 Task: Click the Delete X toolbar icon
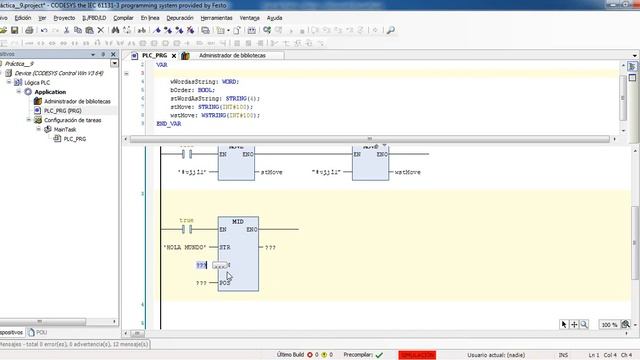(100, 30)
